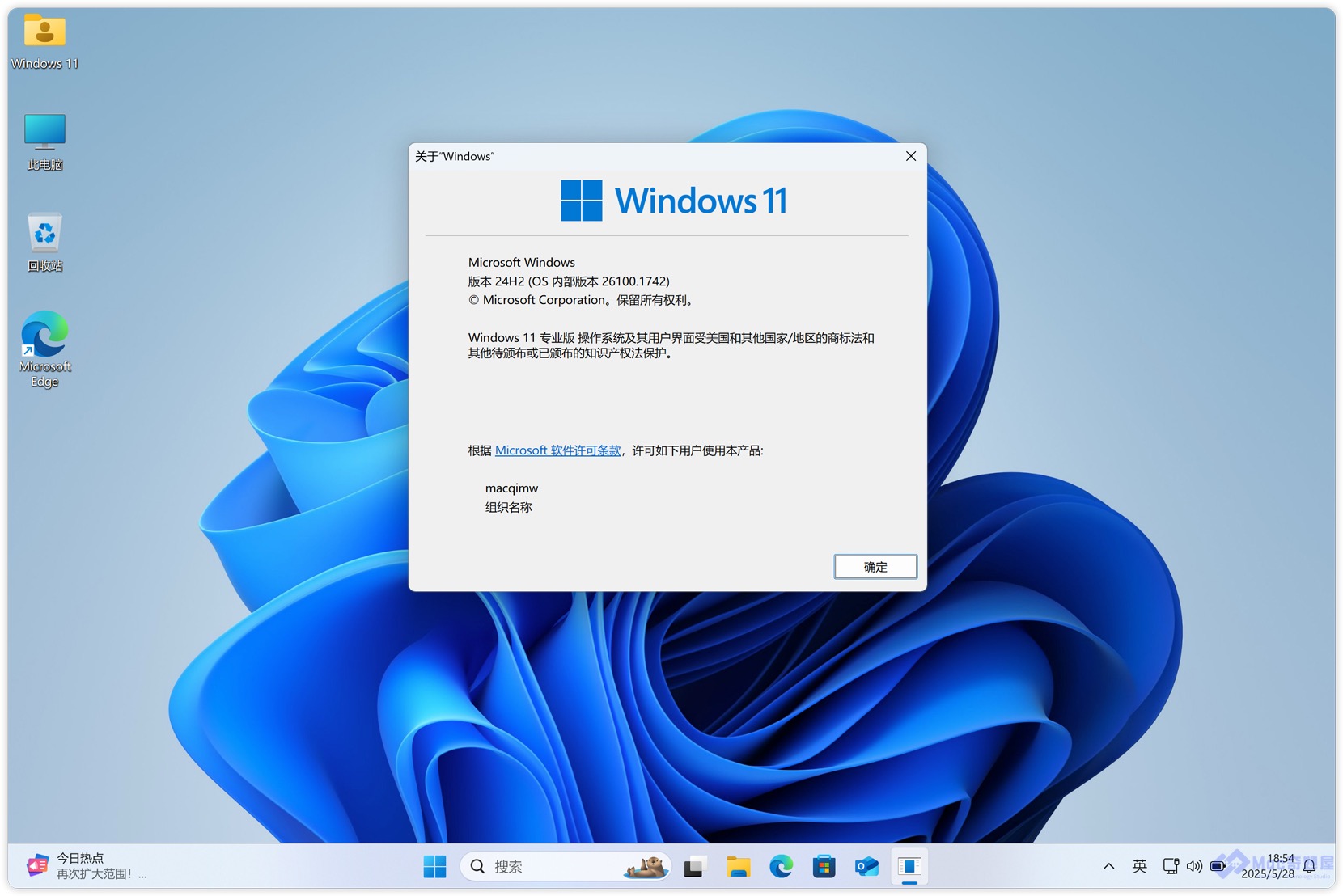The image size is (1343, 896).
Task: Open the notification bell icon
Action: tap(1309, 867)
